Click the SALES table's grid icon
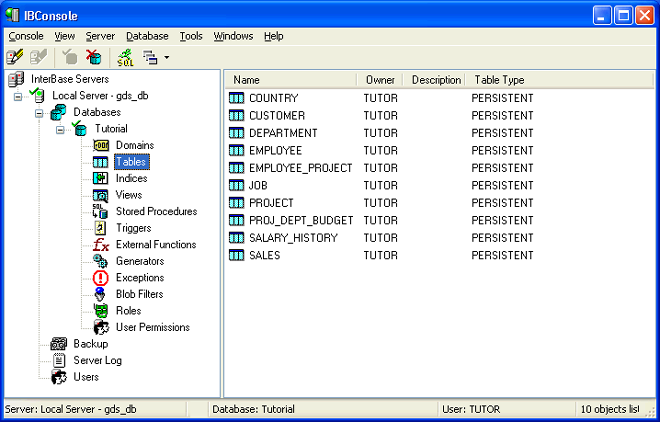 [236, 255]
